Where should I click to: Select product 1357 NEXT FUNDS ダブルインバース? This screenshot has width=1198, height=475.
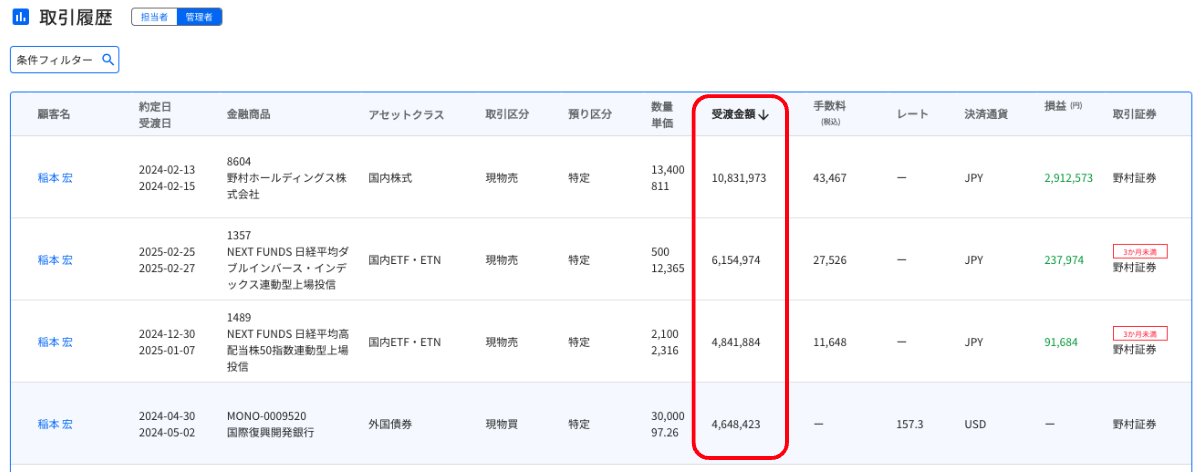click(287, 260)
